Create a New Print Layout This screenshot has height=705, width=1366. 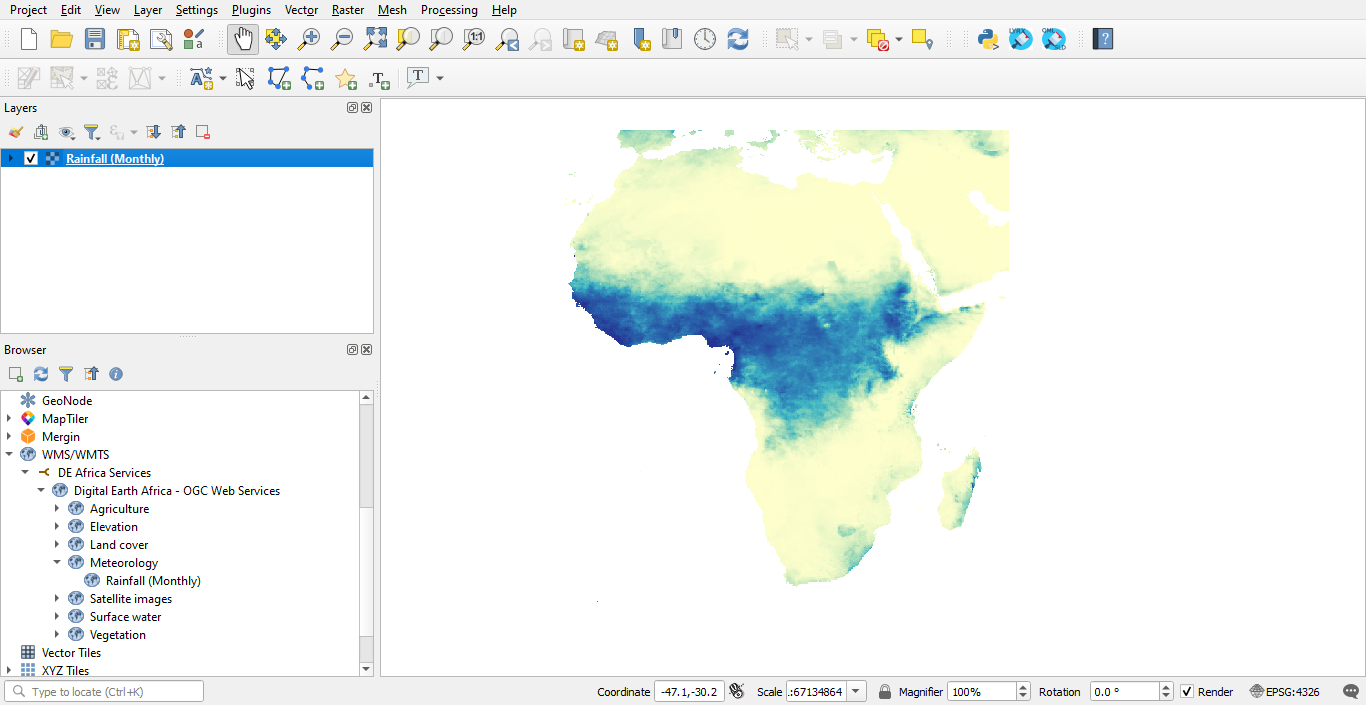click(x=126, y=39)
